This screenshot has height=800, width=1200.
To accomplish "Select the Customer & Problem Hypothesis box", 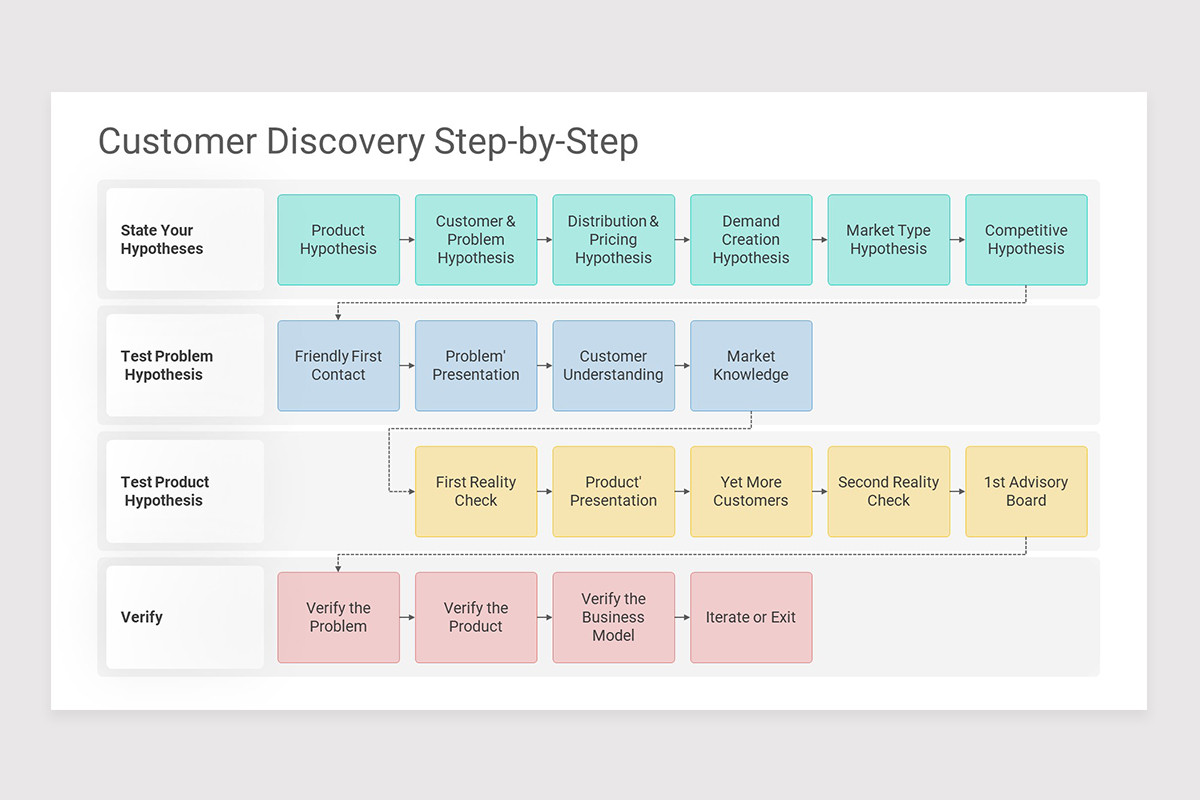I will coord(476,239).
